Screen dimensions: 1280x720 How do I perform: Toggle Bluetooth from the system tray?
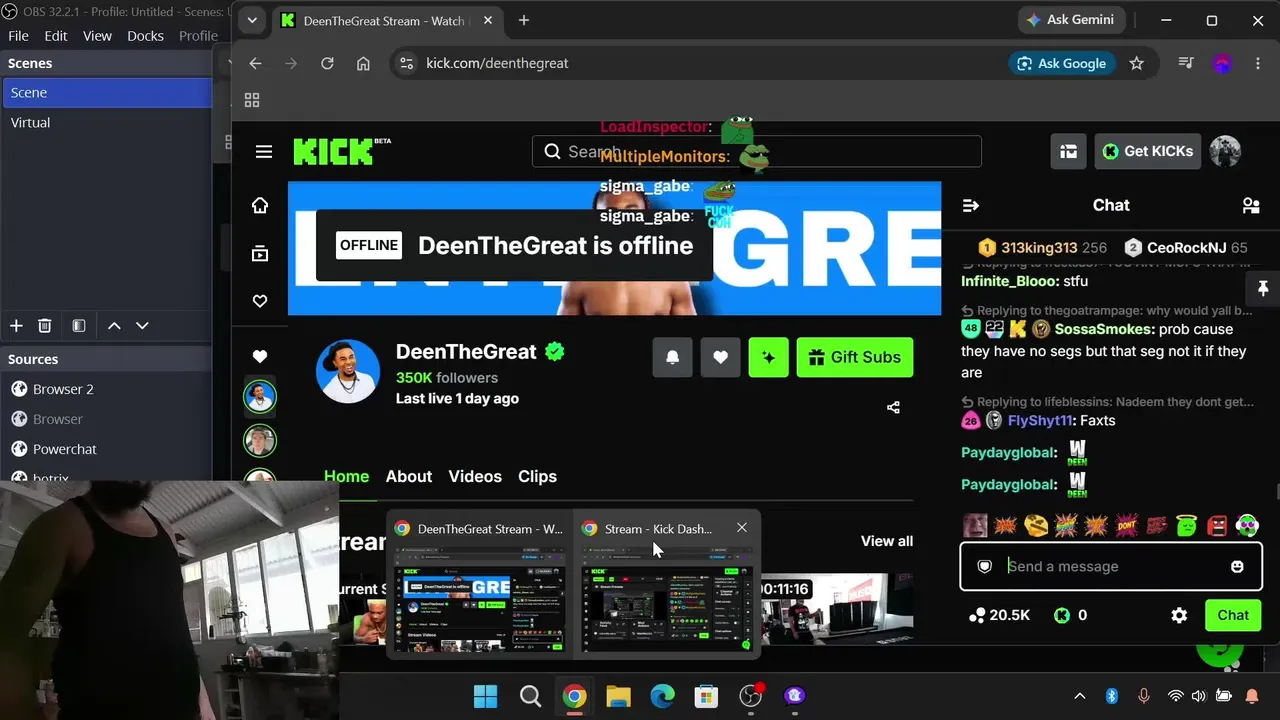pyautogui.click(x=1111, y=696)
